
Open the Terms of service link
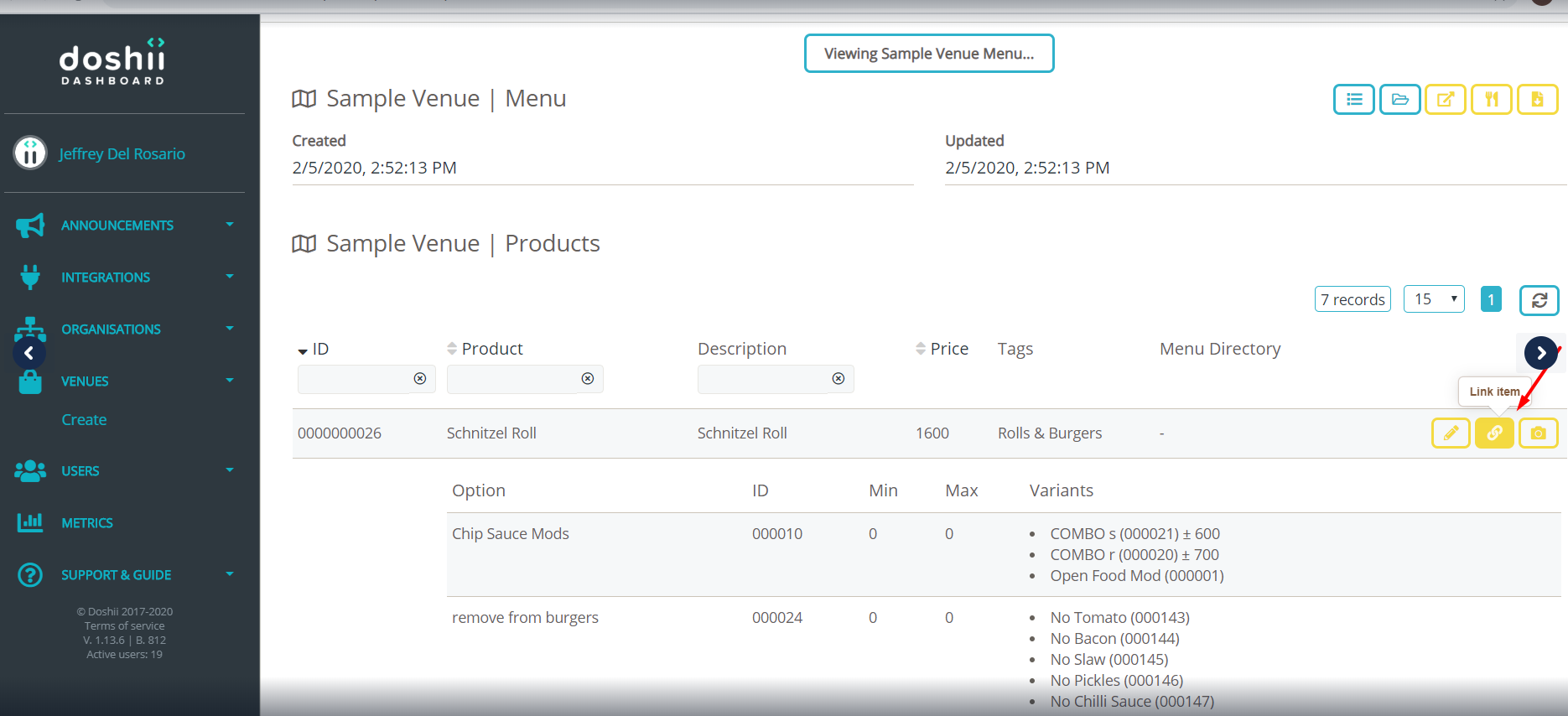click(124, 625)
